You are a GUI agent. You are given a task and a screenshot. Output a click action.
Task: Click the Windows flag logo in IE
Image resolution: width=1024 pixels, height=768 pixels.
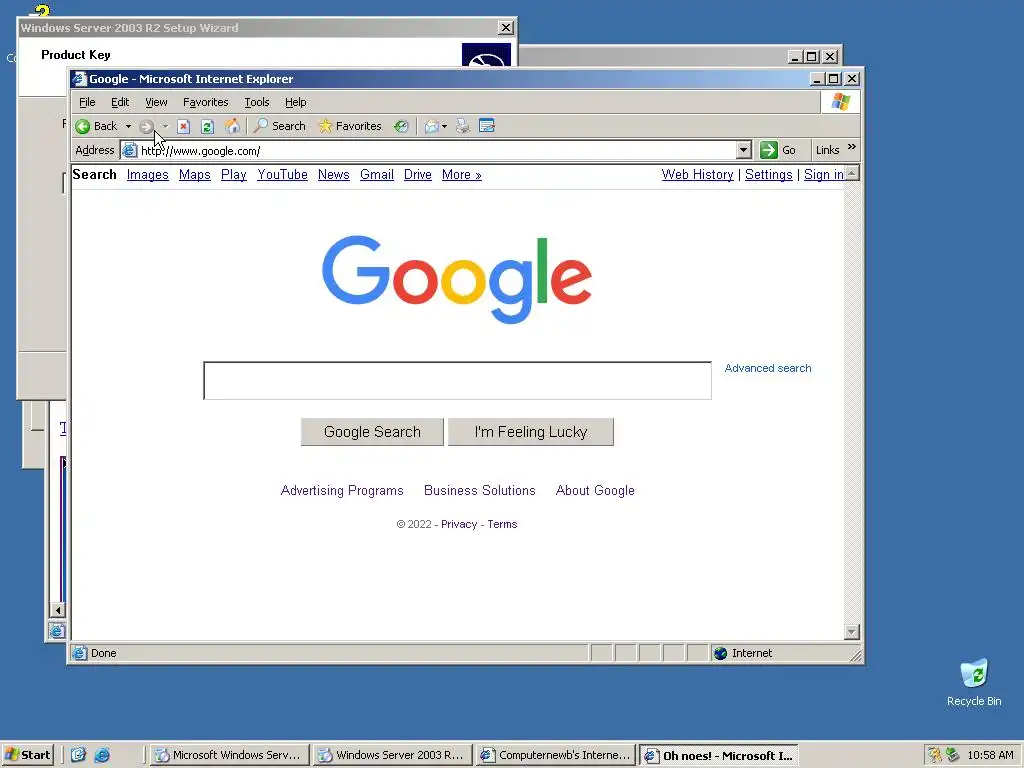[x=840, y=102]
